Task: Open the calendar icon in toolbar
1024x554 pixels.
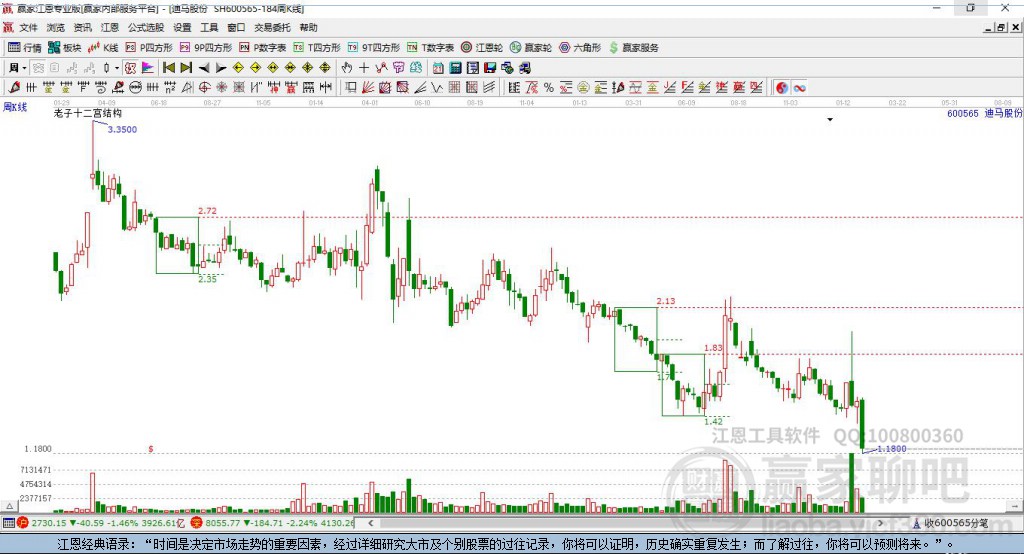Action: click(438, 68)
